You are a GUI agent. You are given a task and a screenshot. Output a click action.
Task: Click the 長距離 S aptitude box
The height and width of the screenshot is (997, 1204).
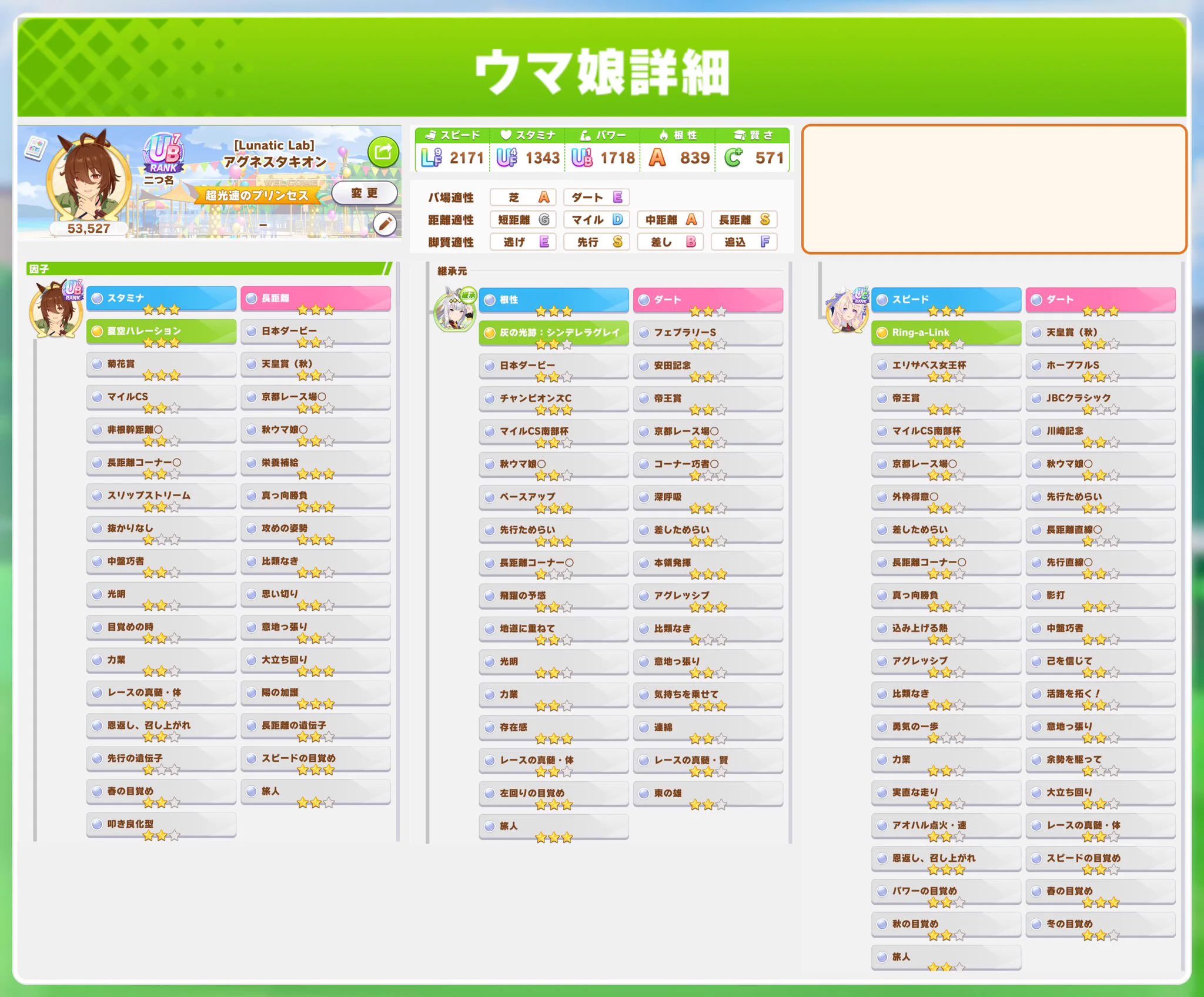[744, 220]
